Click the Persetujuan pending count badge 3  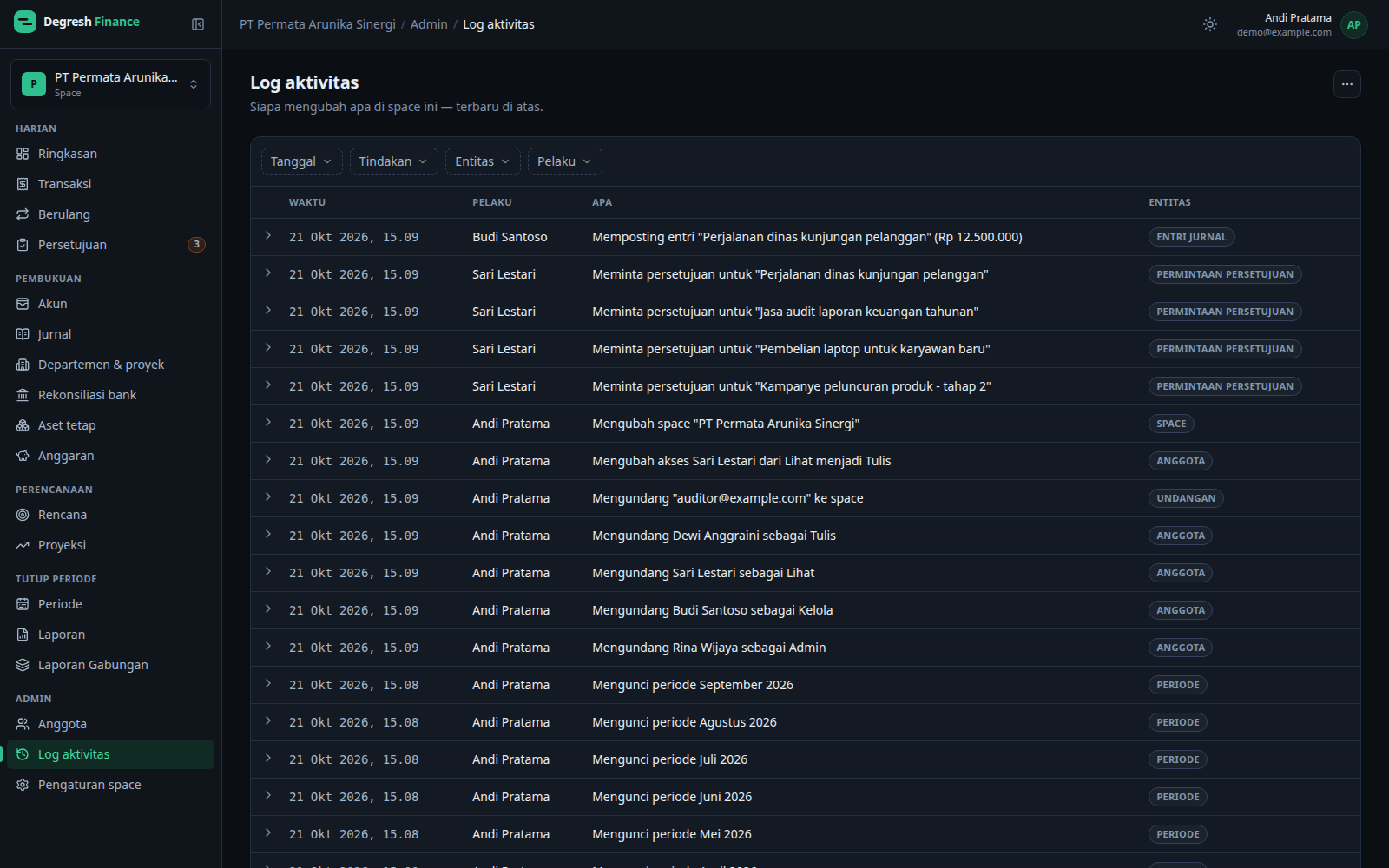click(x=197, y=245)
